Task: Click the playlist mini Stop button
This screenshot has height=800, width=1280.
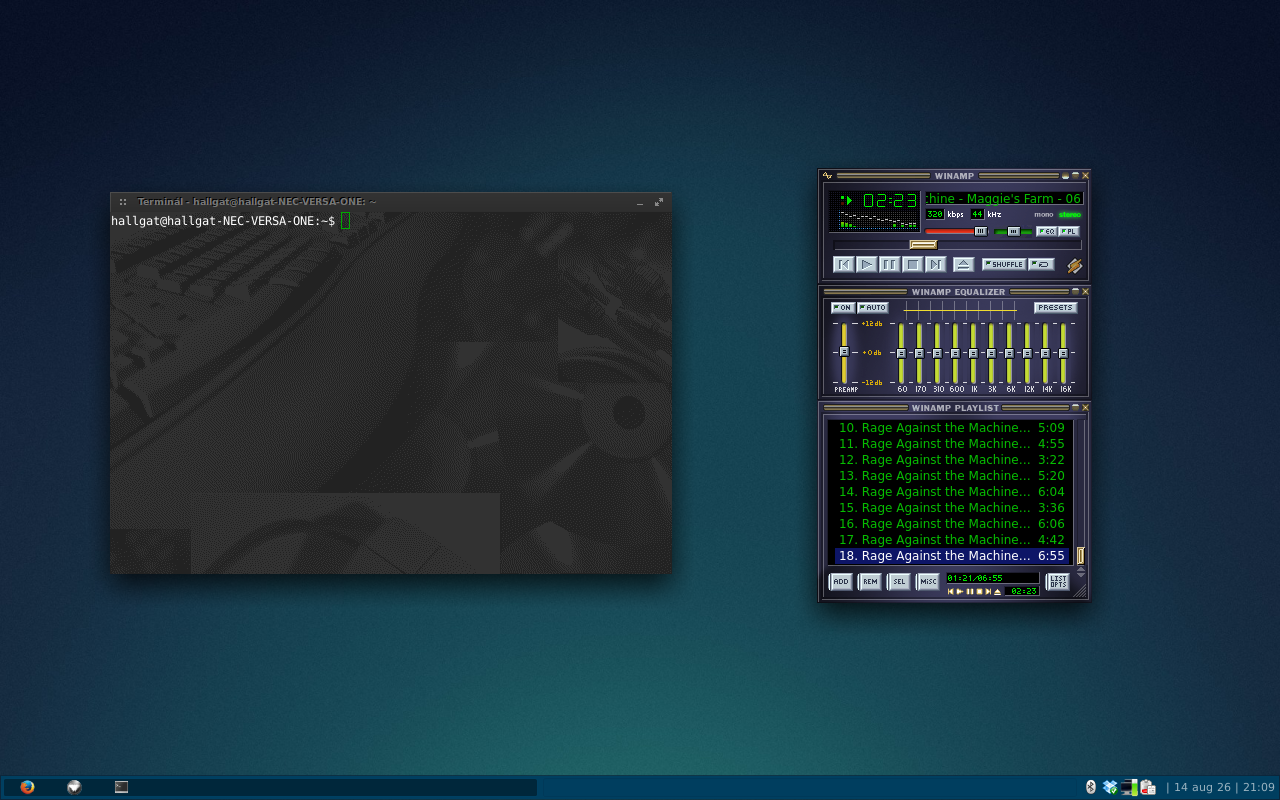Action: [979, 591]
